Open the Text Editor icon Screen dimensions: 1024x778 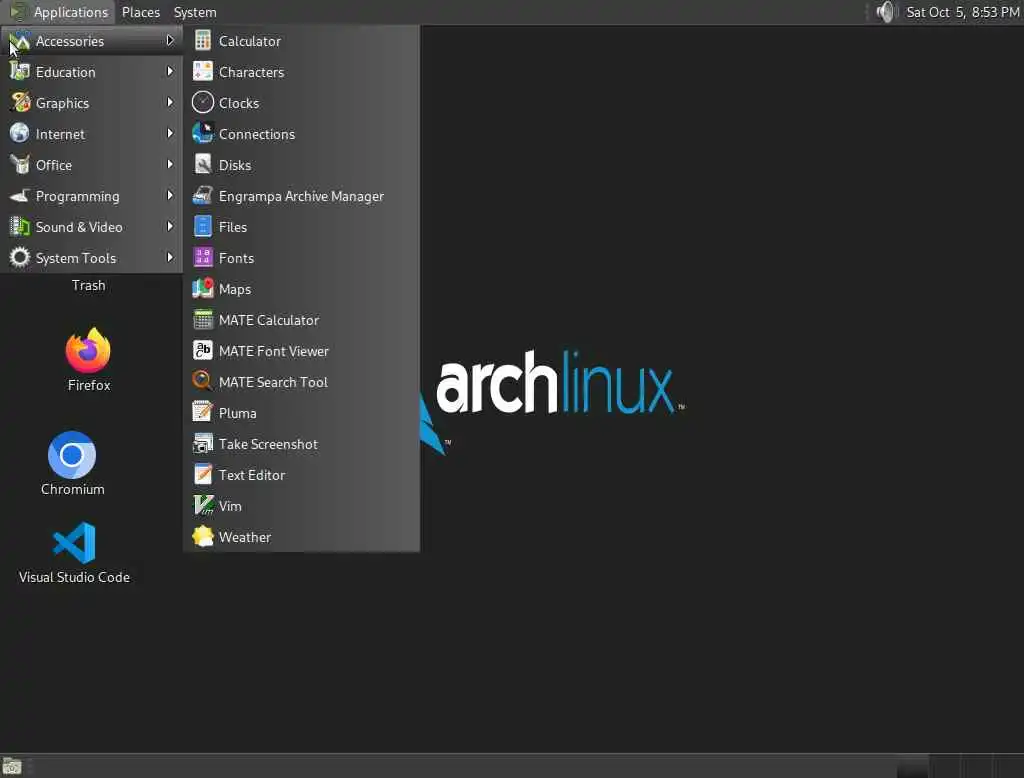pos(202,475)
